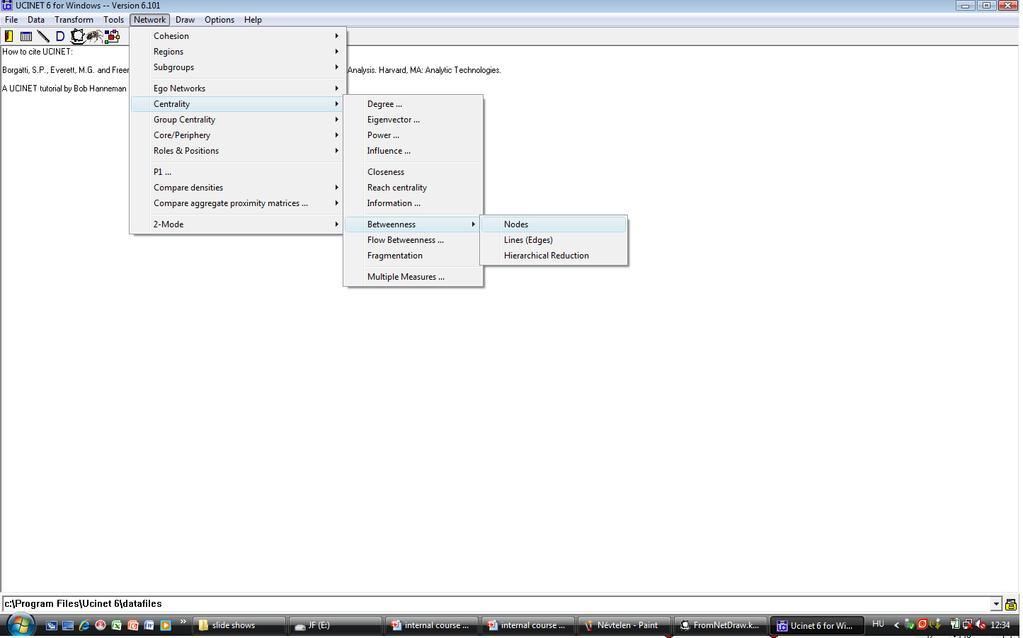Choose Influence centrality
1023x638 pixels.
414,151
